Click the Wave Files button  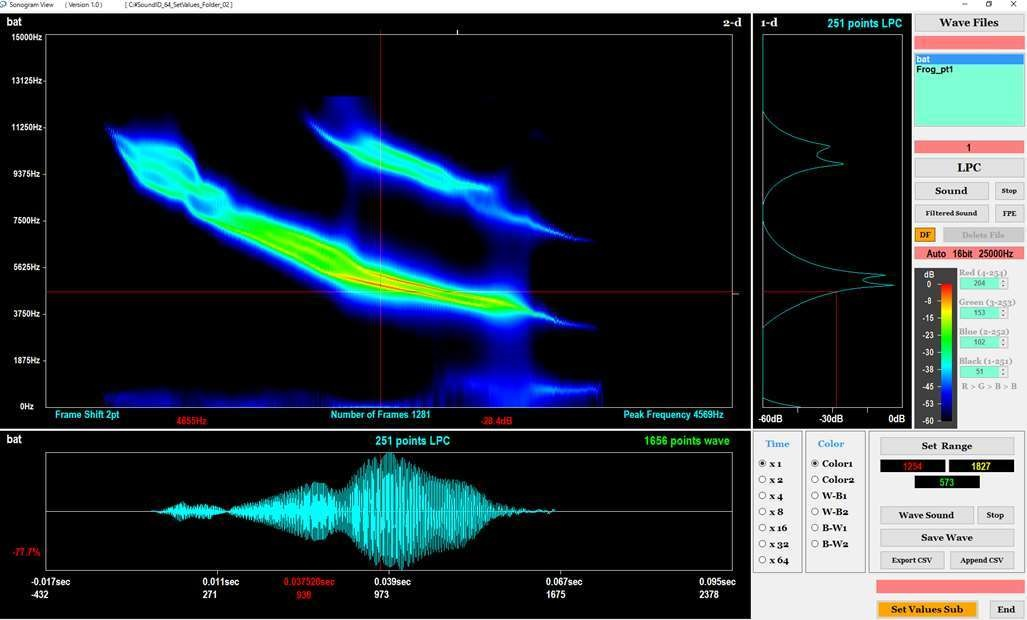pos(968,23)
